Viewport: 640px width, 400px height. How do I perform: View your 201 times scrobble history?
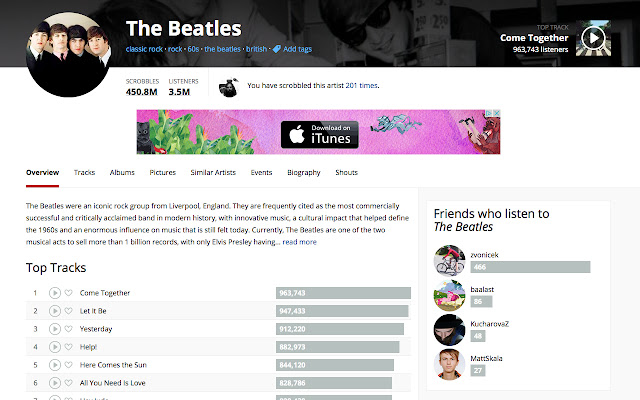(x=362, y=85)
